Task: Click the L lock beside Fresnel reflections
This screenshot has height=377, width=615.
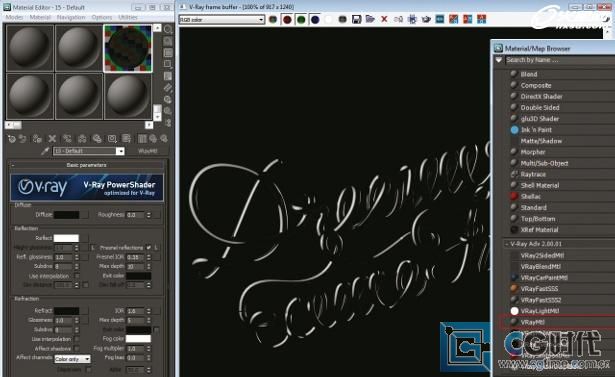Action: pyautogui.click(x=156, y=248)
